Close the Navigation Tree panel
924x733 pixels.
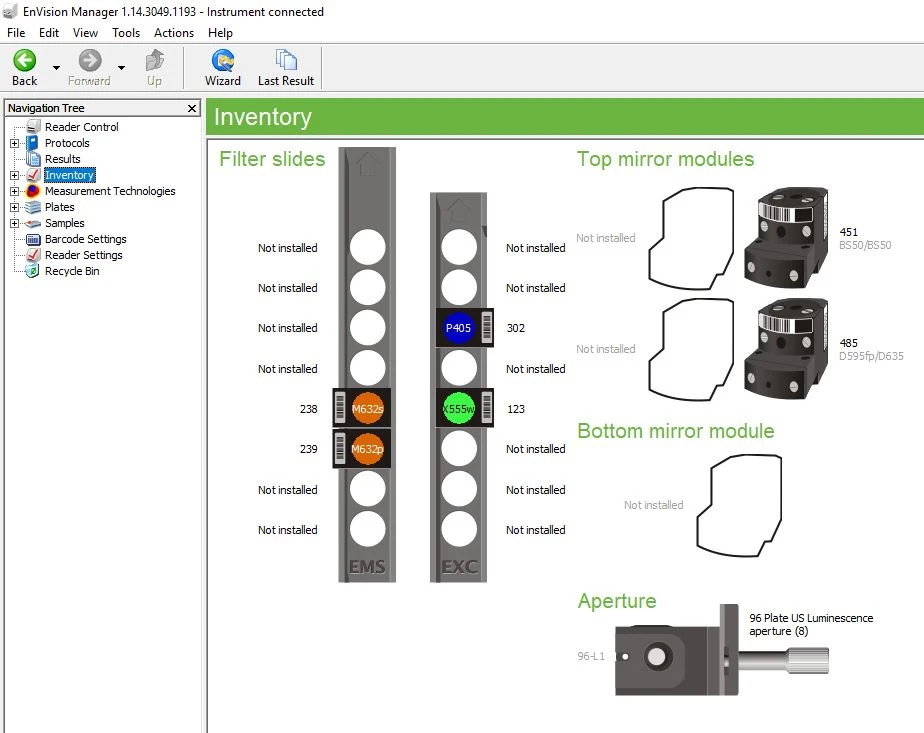click(192, 108)
